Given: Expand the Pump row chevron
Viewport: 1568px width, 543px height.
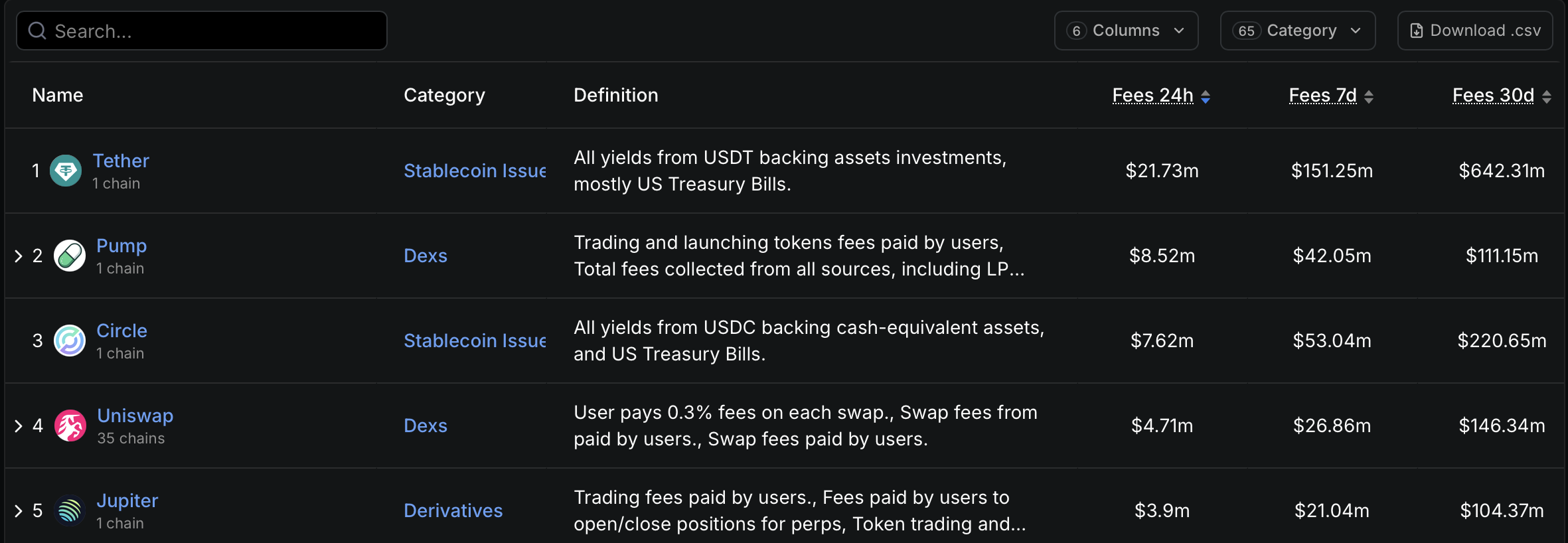Looking at the screenshot, I should [19, 256].
